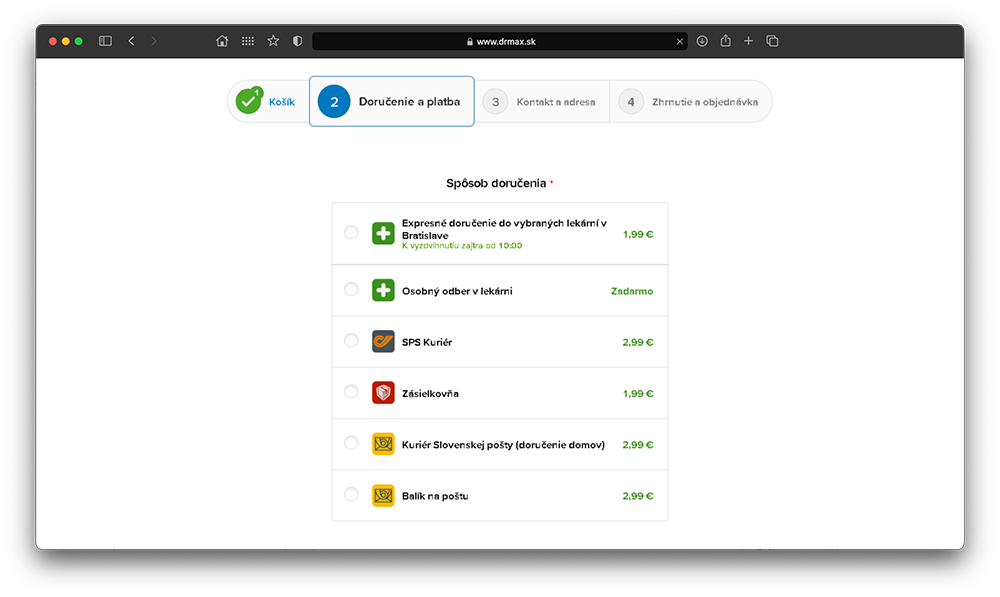Image resolution: width=1000 pixels, height=597 pixels.
Task: Click the 1,99 € price of Zásielkovňa
Action: [x=638, y=394]
